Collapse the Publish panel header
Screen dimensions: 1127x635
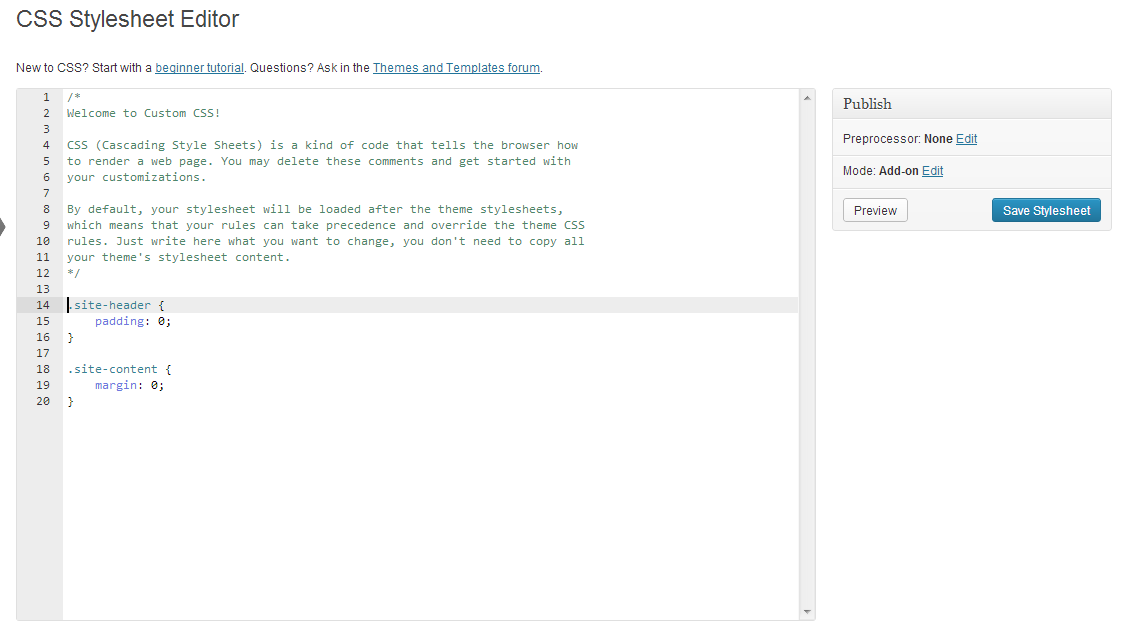[971, 104]
